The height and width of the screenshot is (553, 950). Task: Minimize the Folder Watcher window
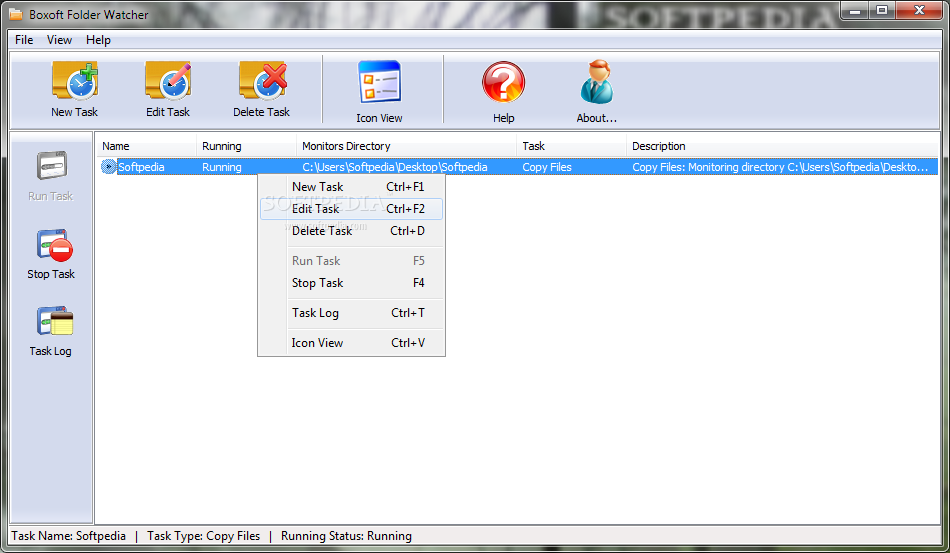click(x=855, y=11)
